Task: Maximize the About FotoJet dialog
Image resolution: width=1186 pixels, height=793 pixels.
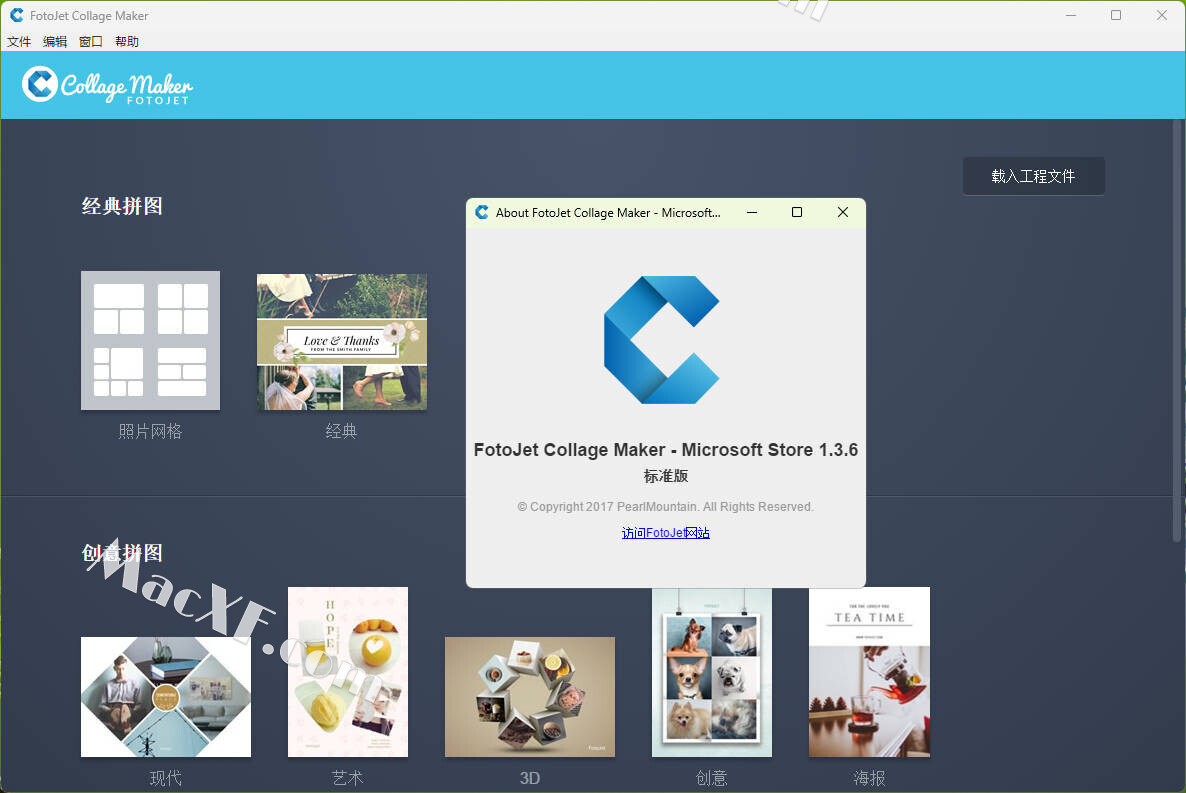Action: tap(796, 213)
